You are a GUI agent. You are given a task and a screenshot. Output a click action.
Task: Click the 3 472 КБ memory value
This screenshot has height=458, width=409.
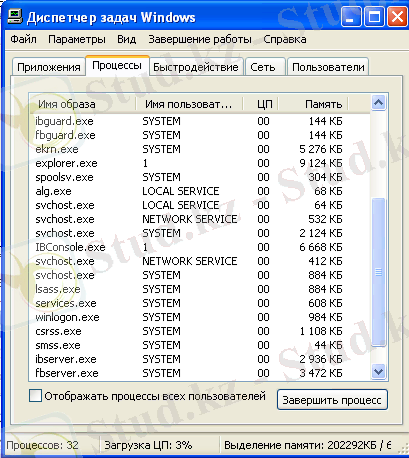[321, 373]
